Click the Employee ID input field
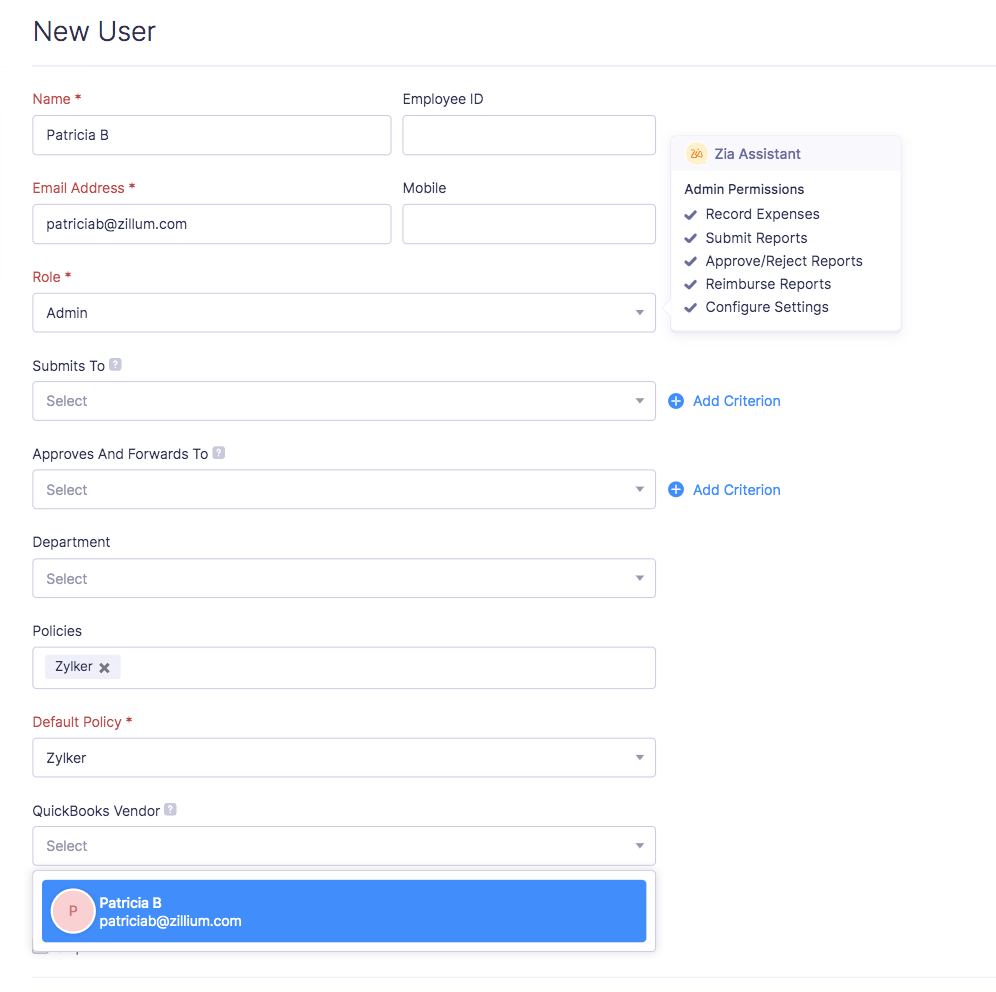This screenshot has height=992, width=996. point(528,135)
